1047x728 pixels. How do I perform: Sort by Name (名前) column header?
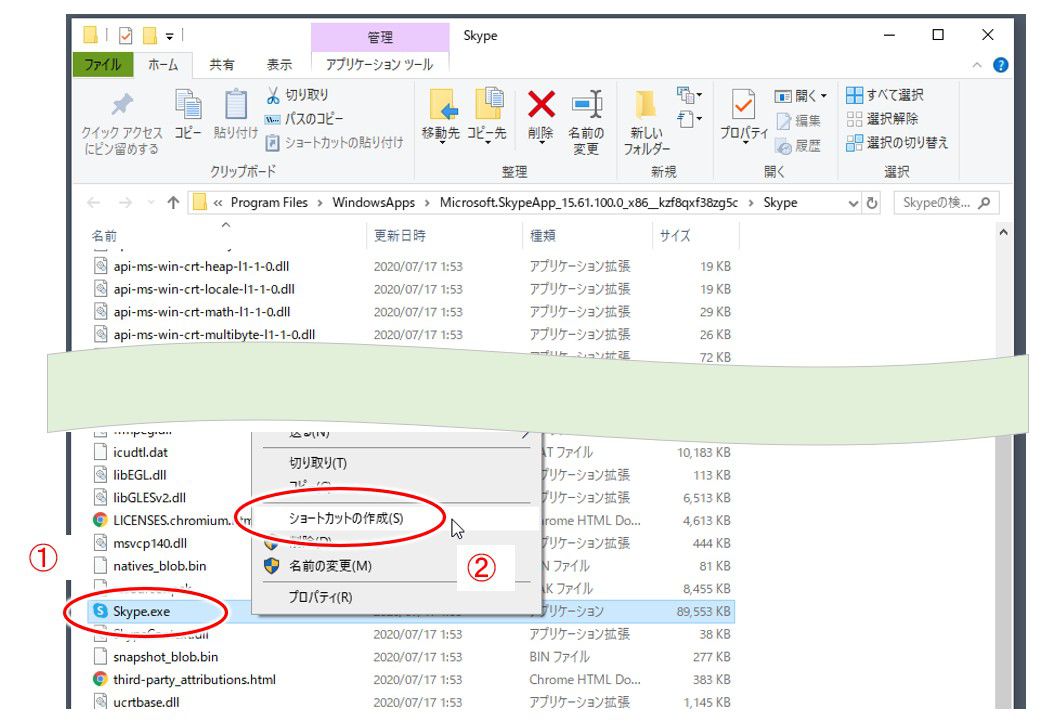click(x=104, y=236)
